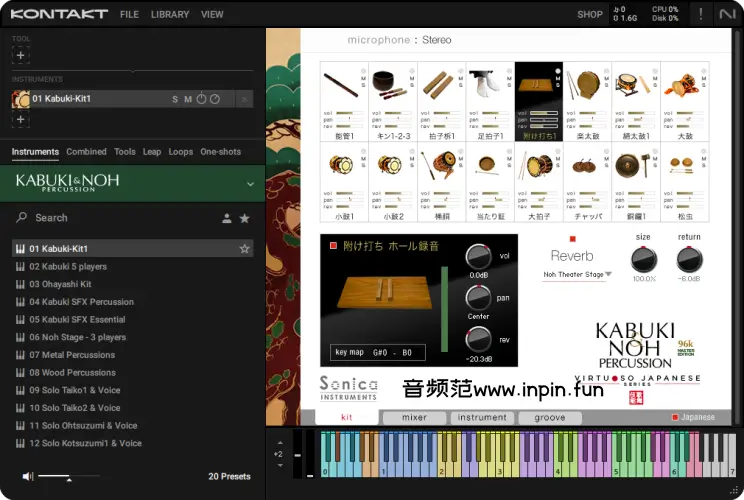Open the Noh Theater Stage reverb dropdown
The image size is (744, 500).
(577, 274)
